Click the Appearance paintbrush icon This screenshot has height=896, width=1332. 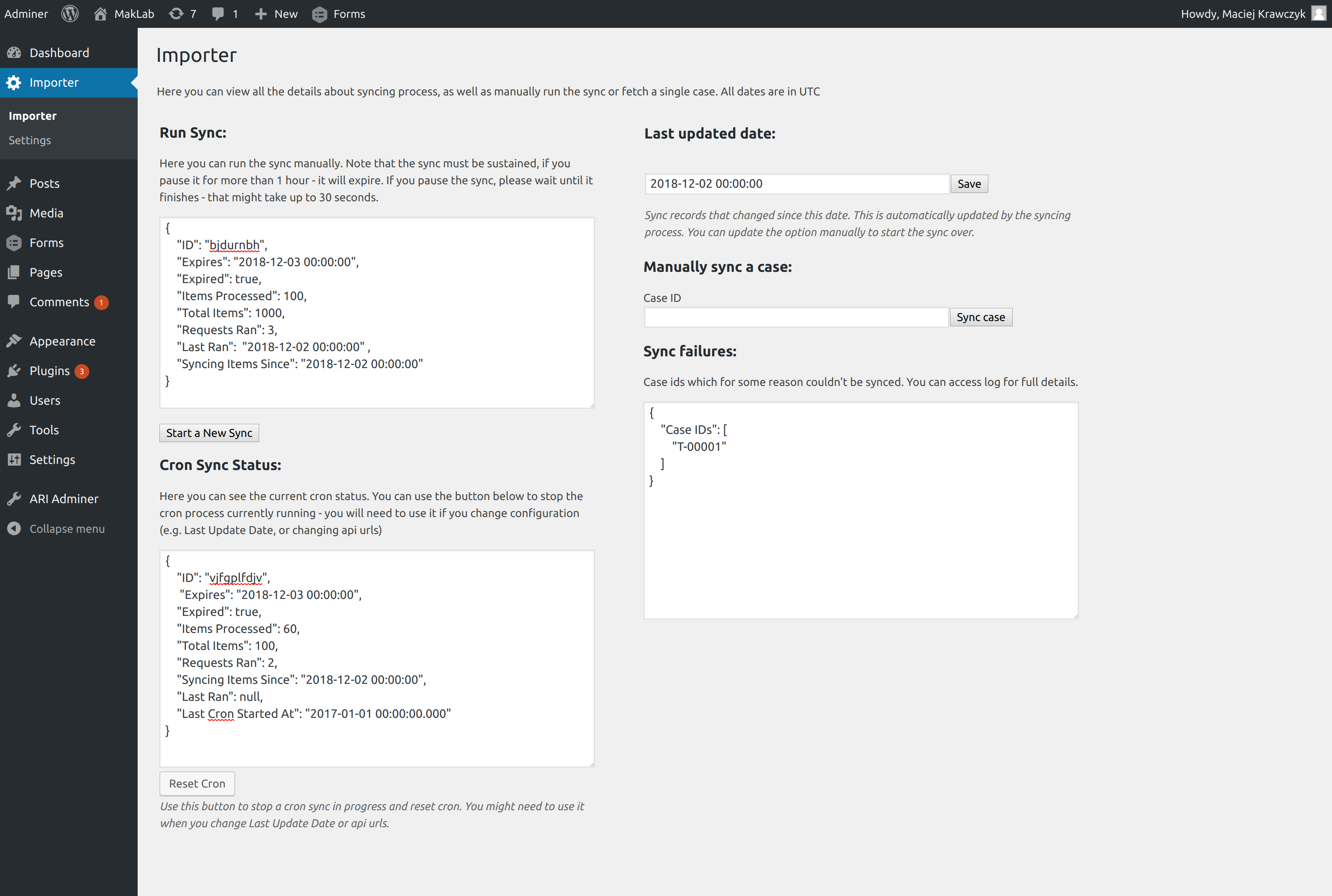click(x=14, y=341)
